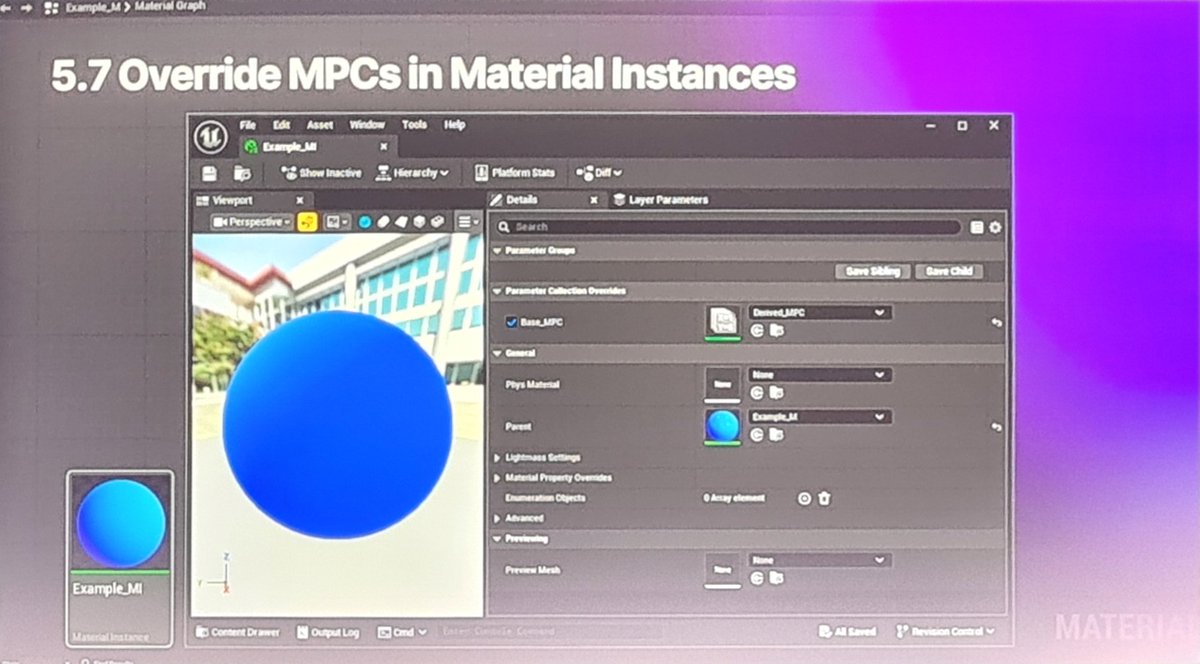Viewport: 1200px width, 664px height.
Task: Expand the Lightmass Settings section
Action: coord(498,458)
